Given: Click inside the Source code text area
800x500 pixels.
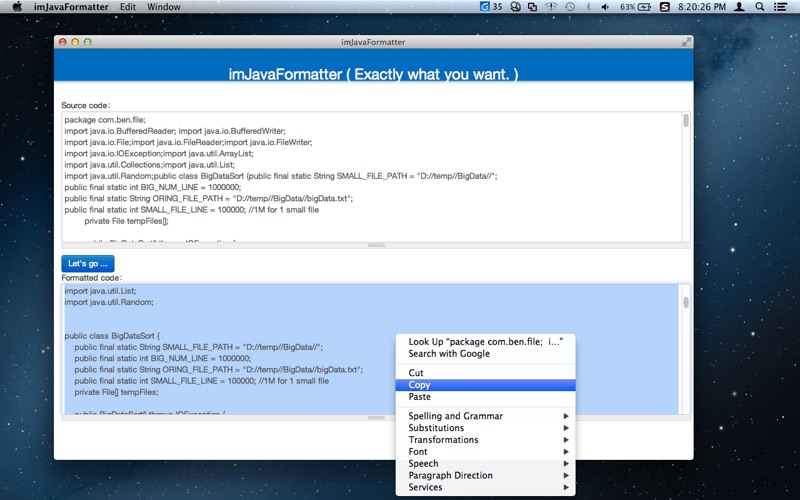Looking at the screenshot, I should [371, 177].
